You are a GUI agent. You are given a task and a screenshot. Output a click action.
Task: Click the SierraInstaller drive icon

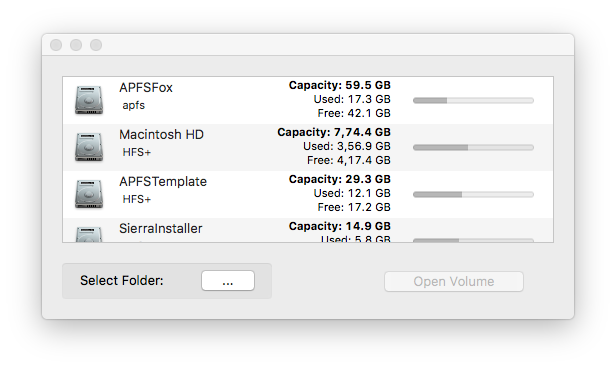click(x=89, y=234)
